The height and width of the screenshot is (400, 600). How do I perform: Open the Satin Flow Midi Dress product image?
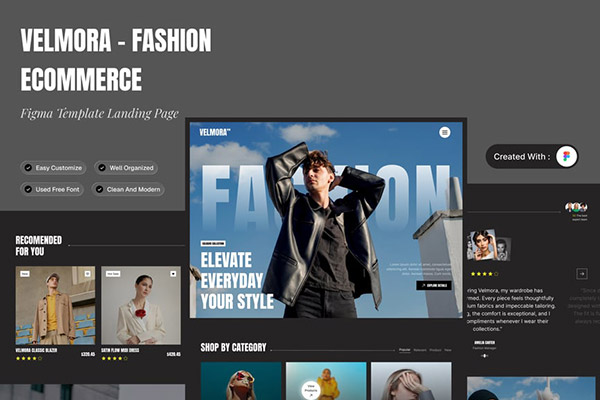click(x=141, y=305)
